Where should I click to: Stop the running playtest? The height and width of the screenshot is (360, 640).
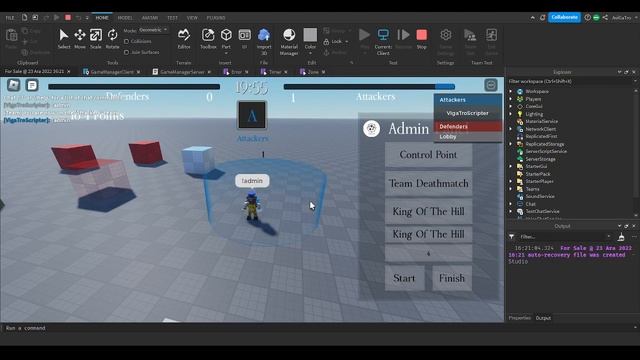422,39
